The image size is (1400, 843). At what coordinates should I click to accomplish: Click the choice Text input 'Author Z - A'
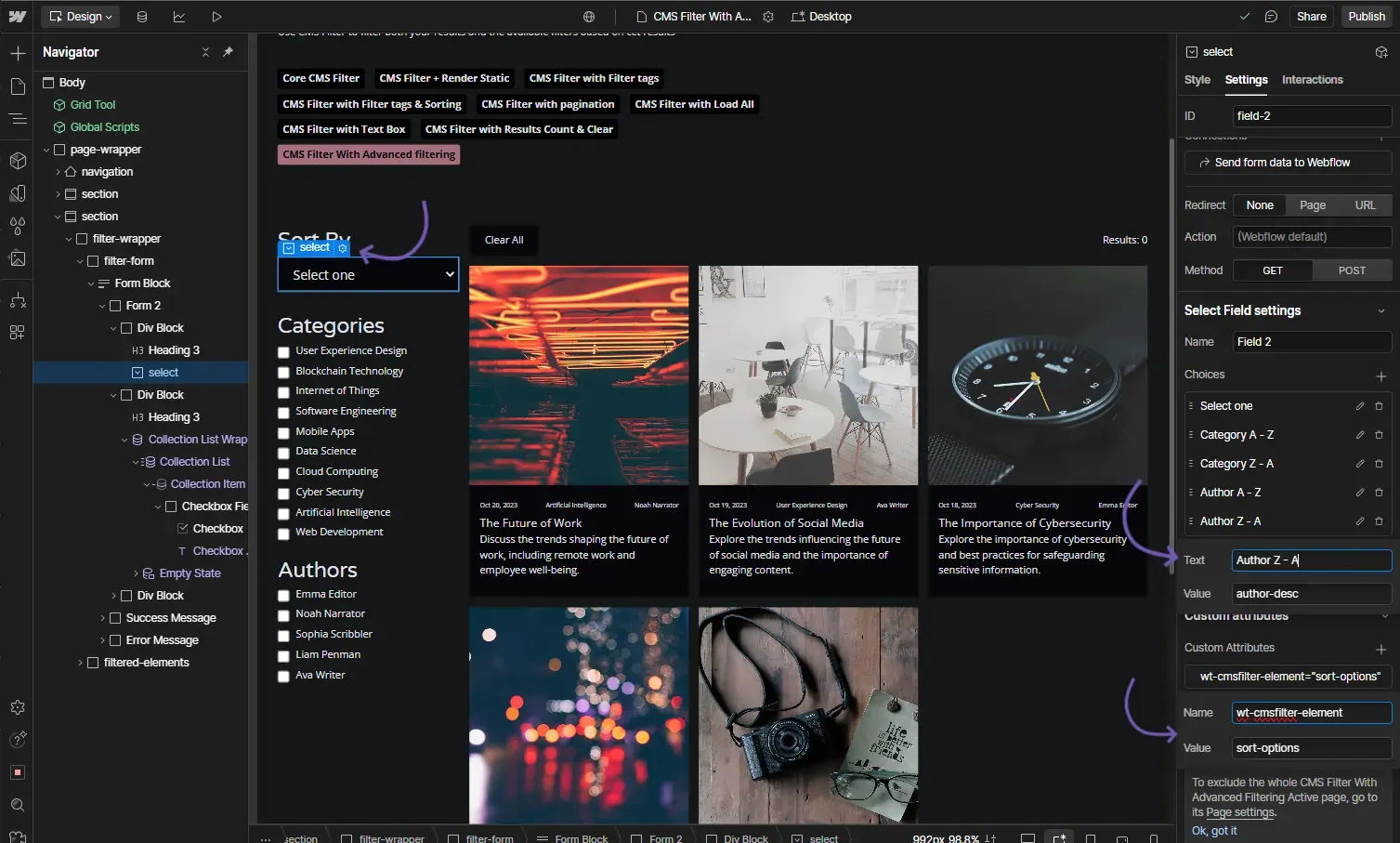point(1312,560)
